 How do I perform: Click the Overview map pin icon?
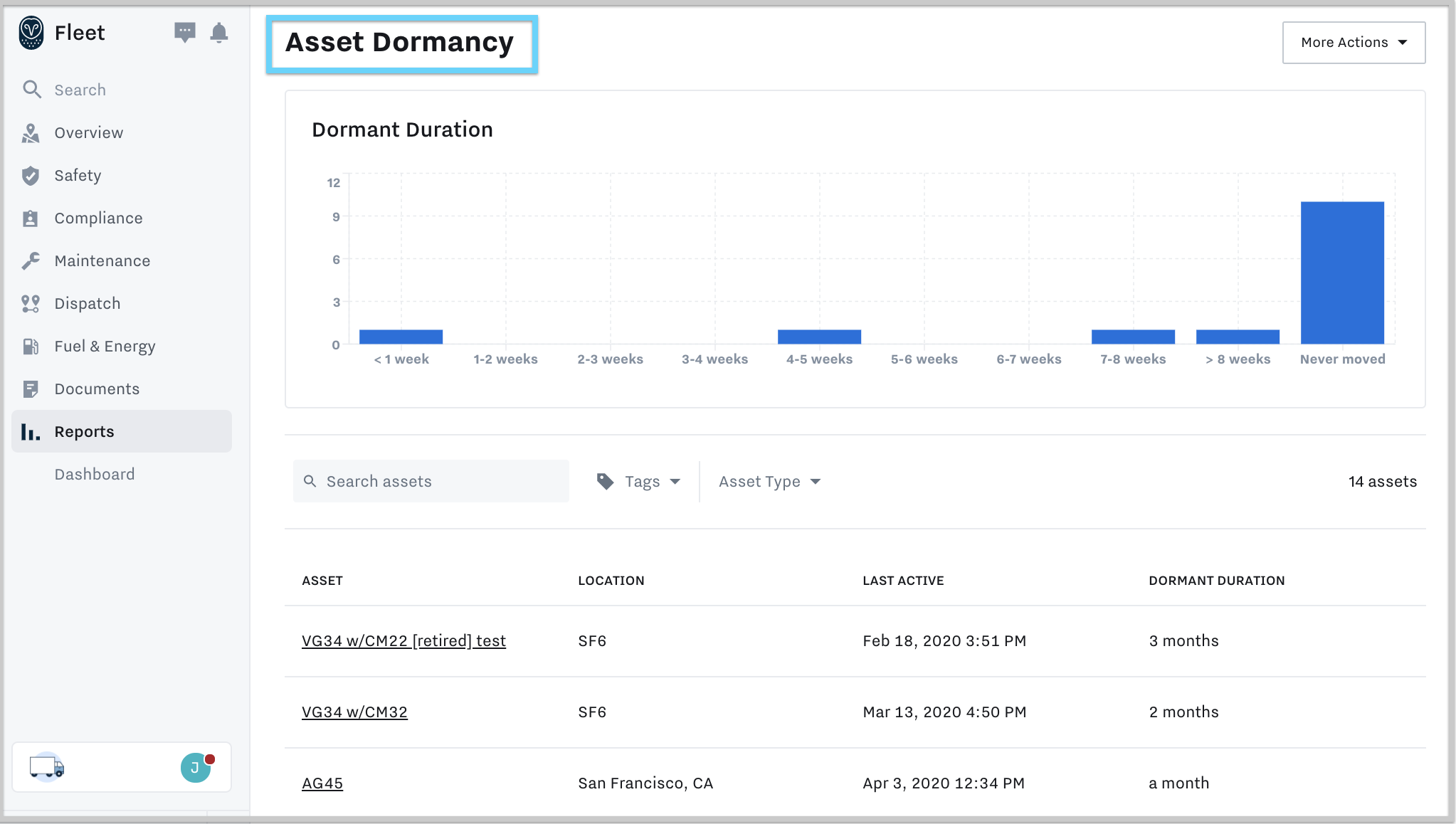tap(31, 133)
